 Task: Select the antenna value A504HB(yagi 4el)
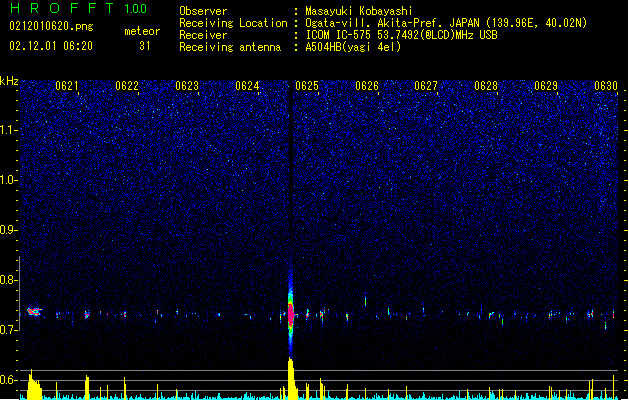click(353, 47)
